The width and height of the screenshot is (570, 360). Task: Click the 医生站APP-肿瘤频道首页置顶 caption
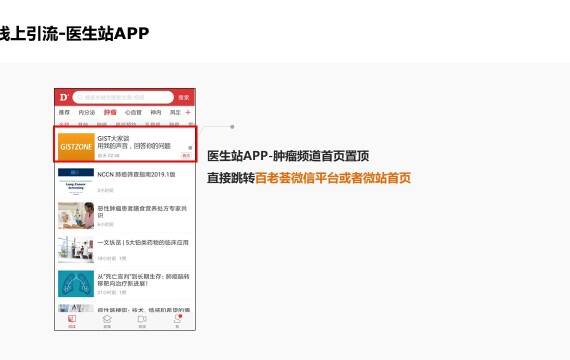(288, 156)
